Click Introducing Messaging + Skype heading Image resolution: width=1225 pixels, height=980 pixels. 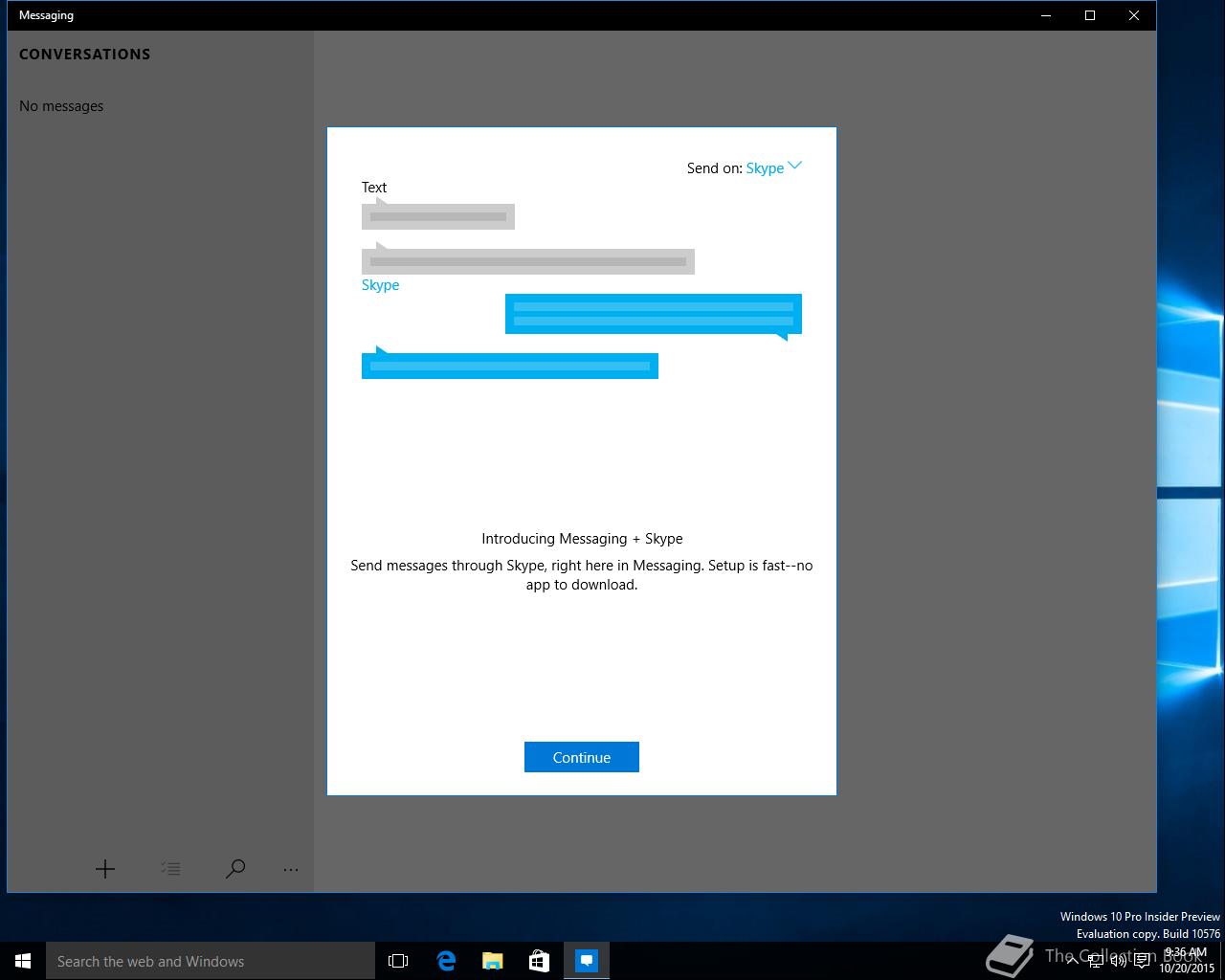click(x=582, y=539)
